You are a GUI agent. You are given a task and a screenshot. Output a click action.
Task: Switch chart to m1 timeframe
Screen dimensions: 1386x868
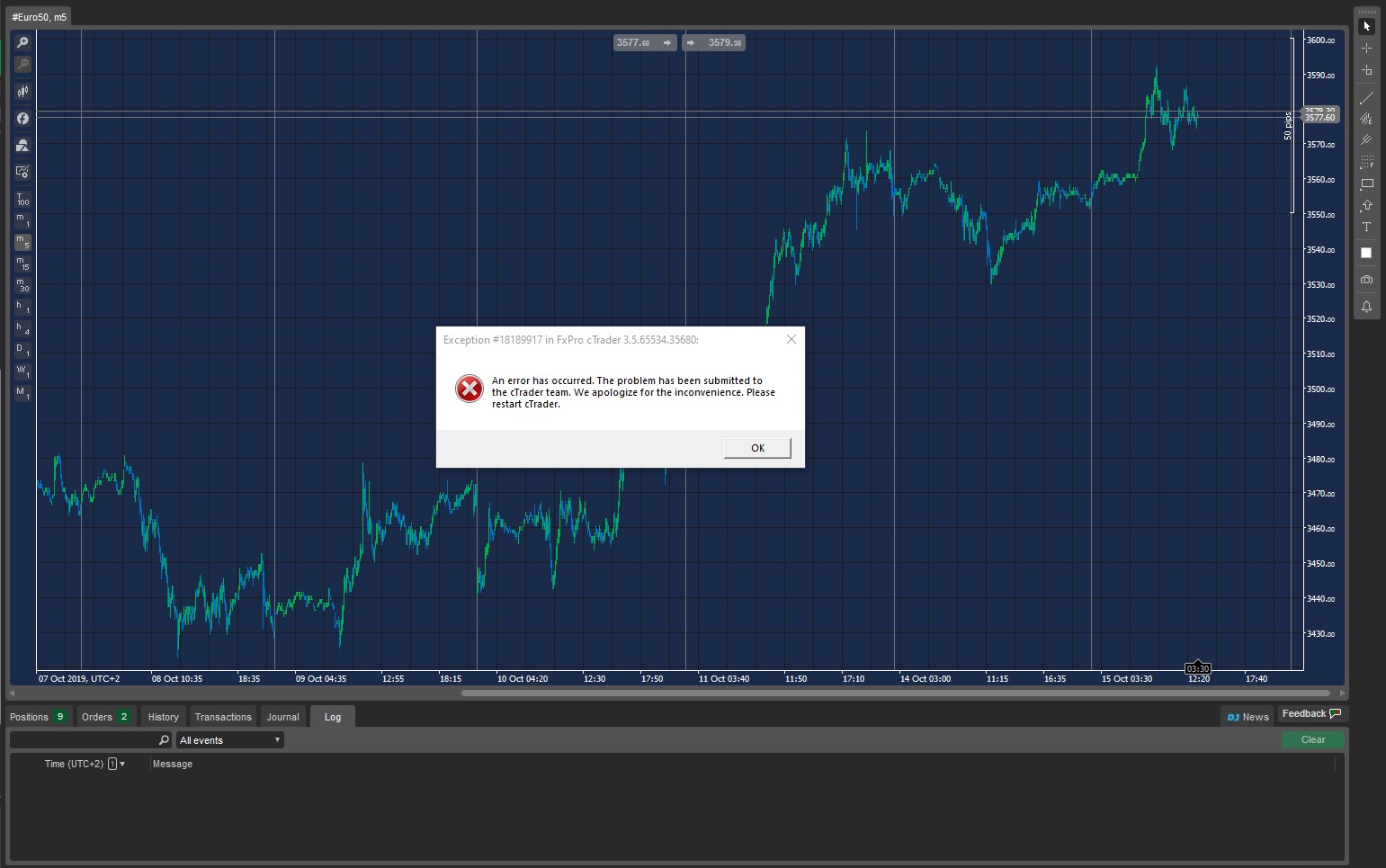coord(22,220)
